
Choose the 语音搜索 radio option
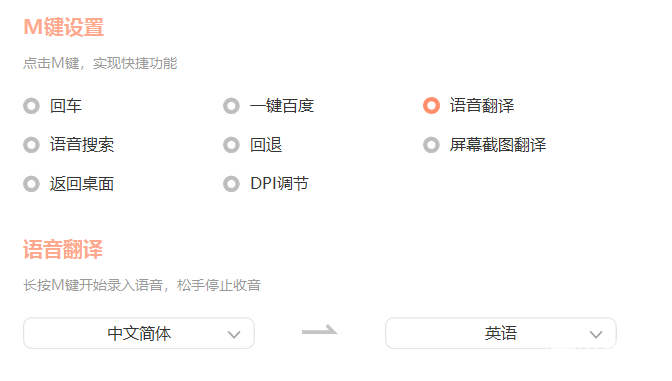[31, 145]
